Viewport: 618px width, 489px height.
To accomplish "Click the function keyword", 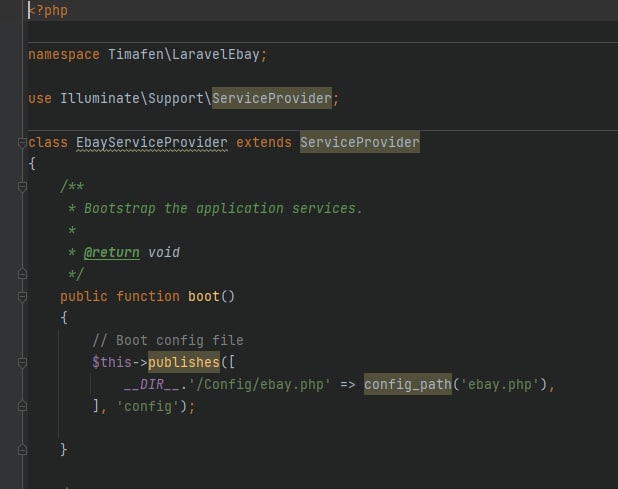I will (148, 296).
